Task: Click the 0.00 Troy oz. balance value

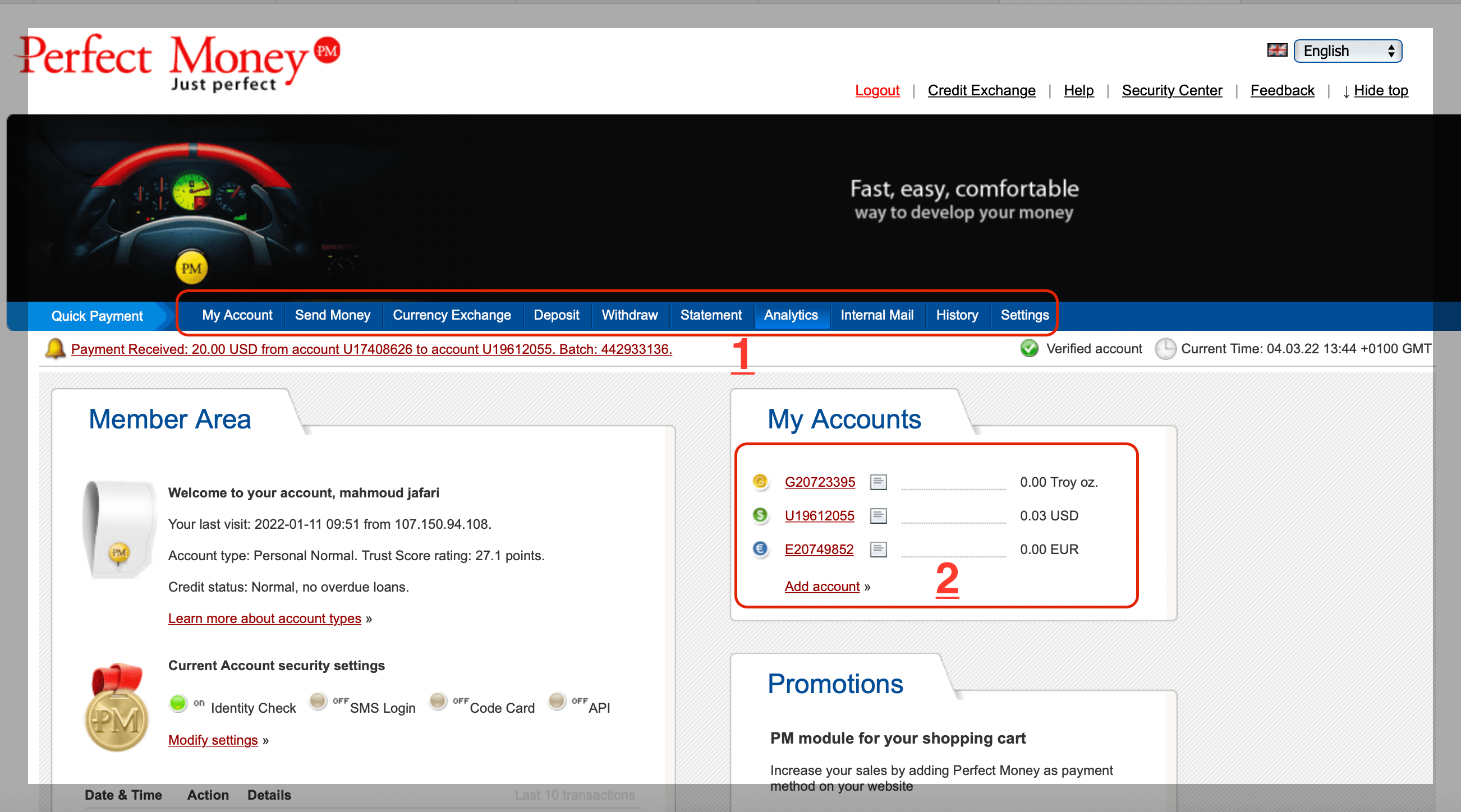Action: (x=1058, y=482)
